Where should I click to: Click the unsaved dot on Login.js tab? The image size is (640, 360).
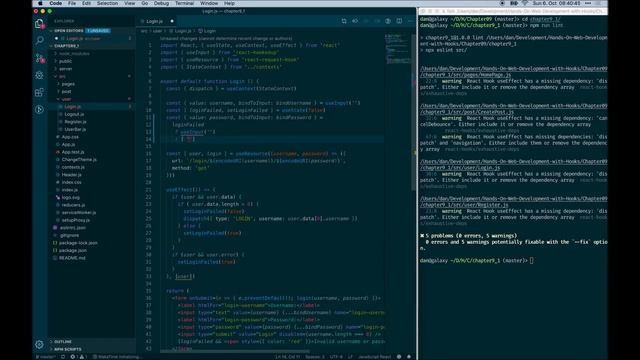[x=172, y=21]
